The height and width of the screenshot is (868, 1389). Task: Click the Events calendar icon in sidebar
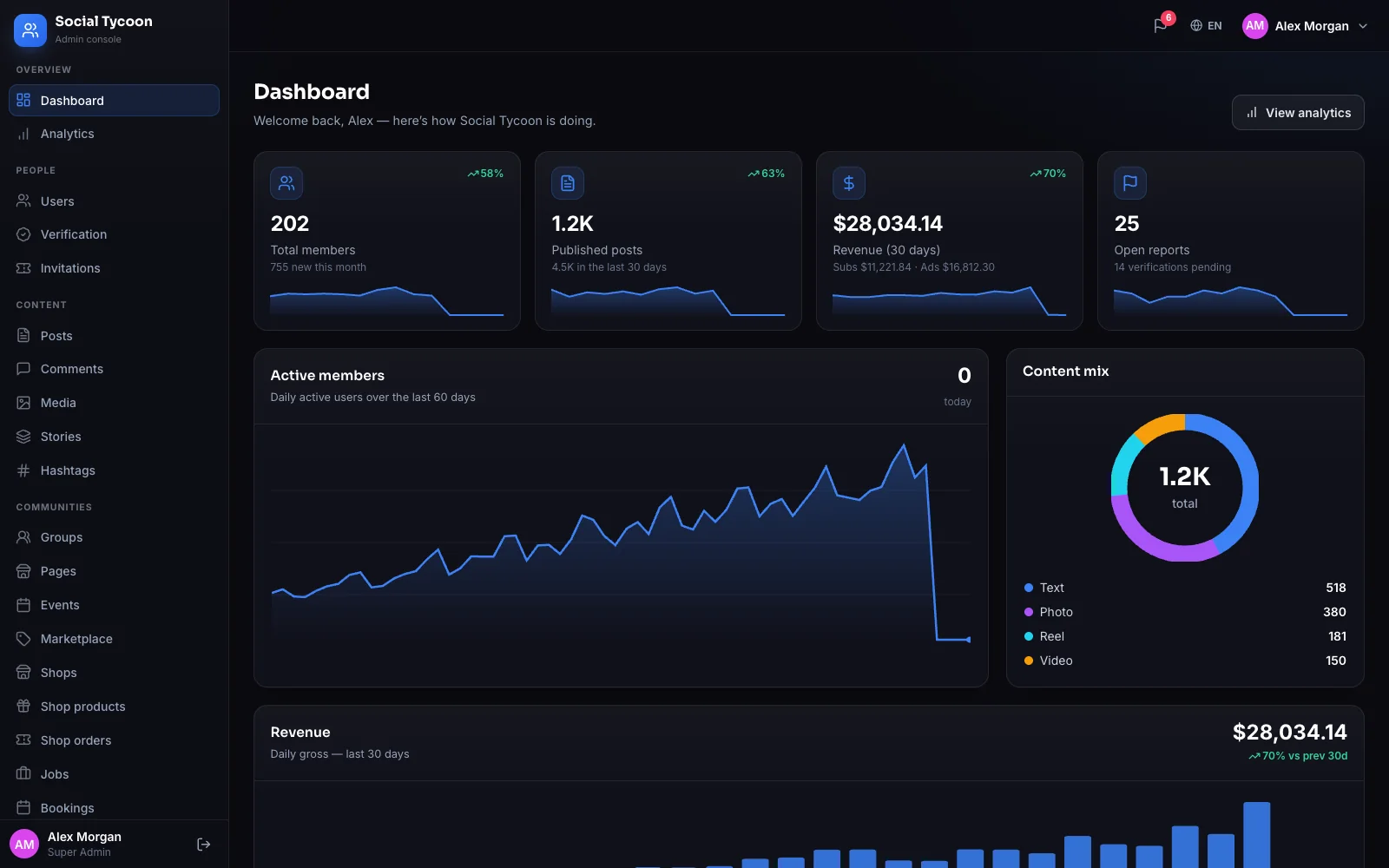[23, 605]
